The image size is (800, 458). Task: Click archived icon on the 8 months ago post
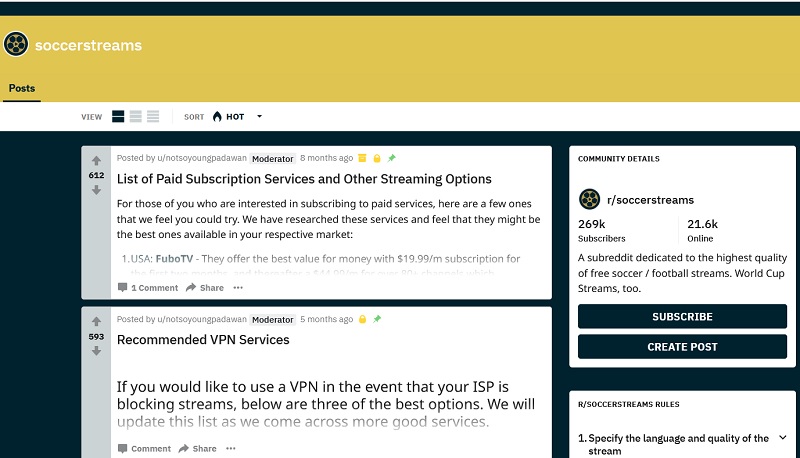click(362, 158)
